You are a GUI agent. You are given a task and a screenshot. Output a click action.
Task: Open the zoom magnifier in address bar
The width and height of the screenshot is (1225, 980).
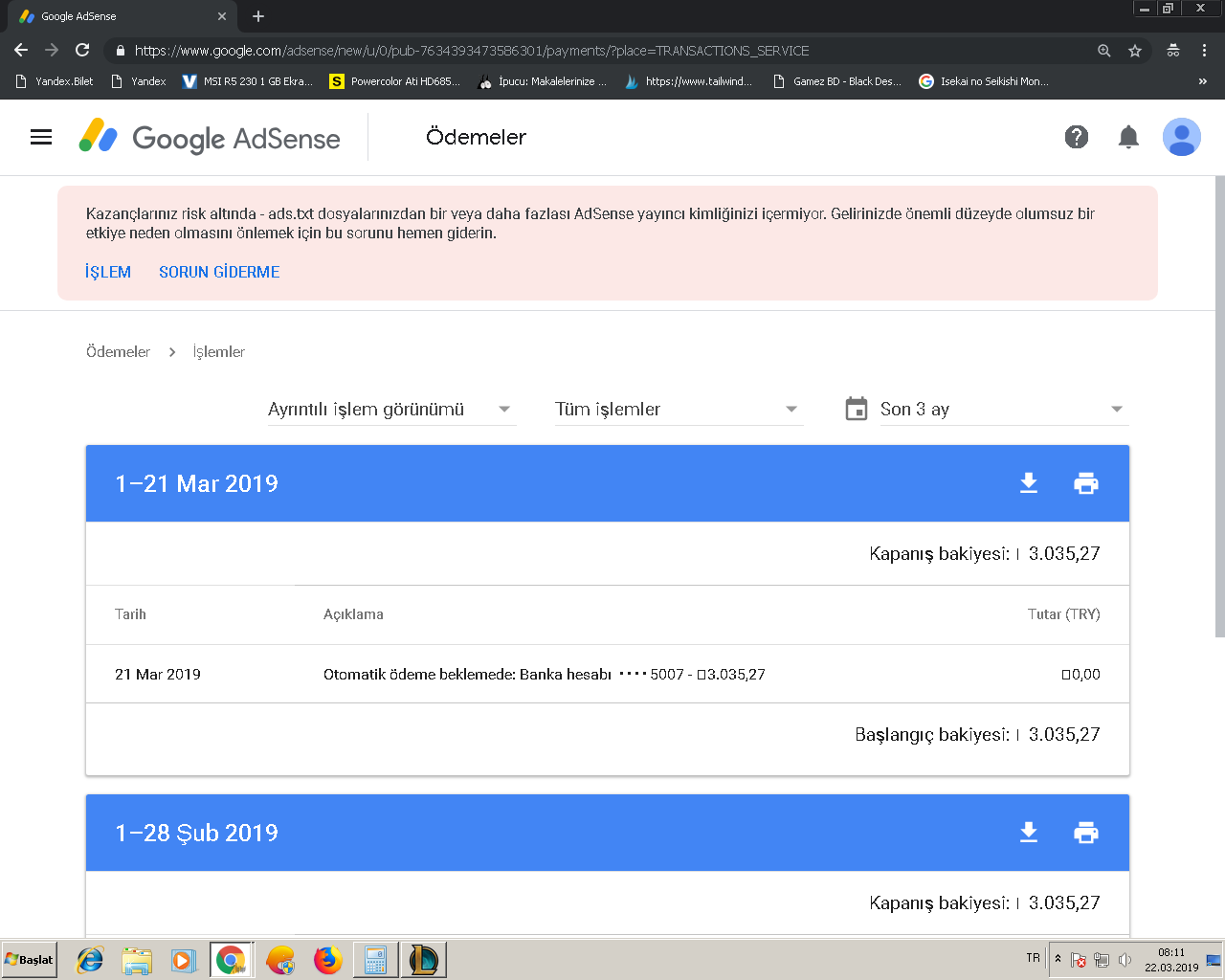(1104, 51)
